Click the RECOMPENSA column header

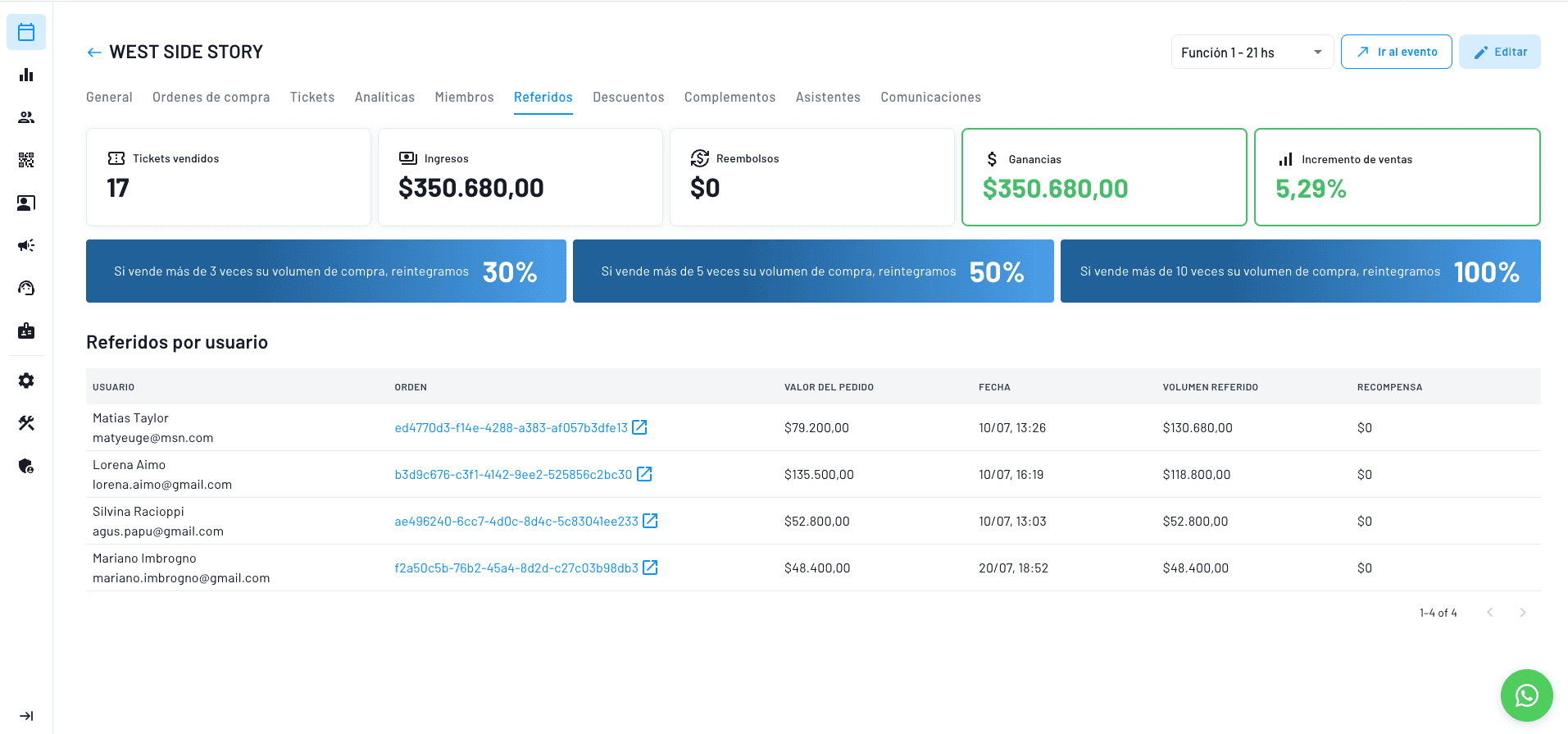[1389, 387]
